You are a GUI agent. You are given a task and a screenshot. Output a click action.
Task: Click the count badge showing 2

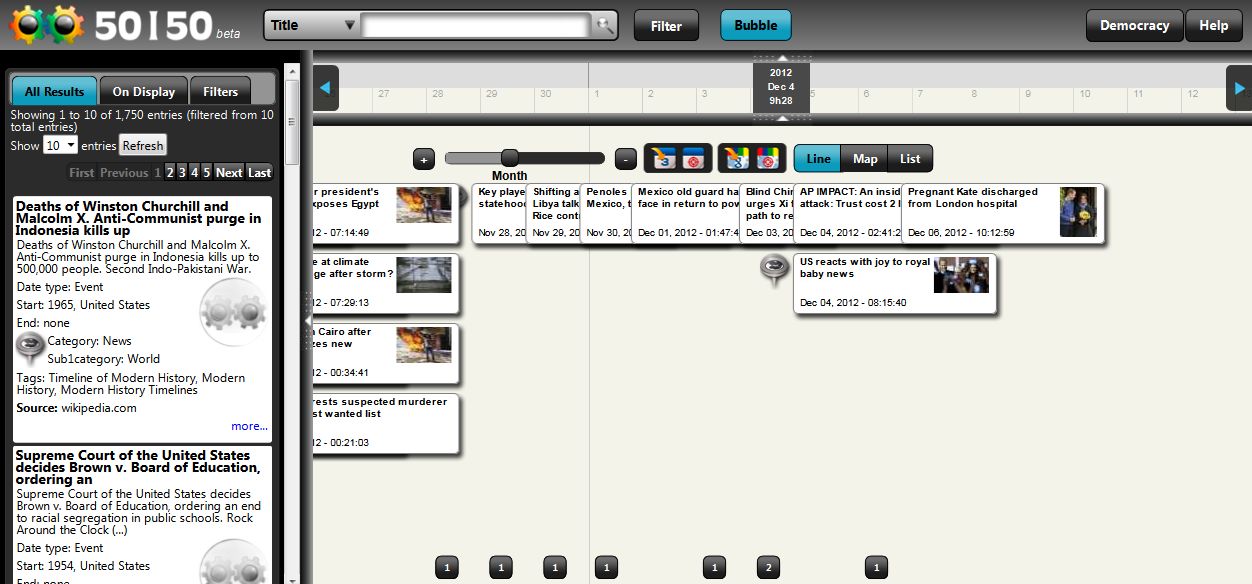[x=768, y=567]
